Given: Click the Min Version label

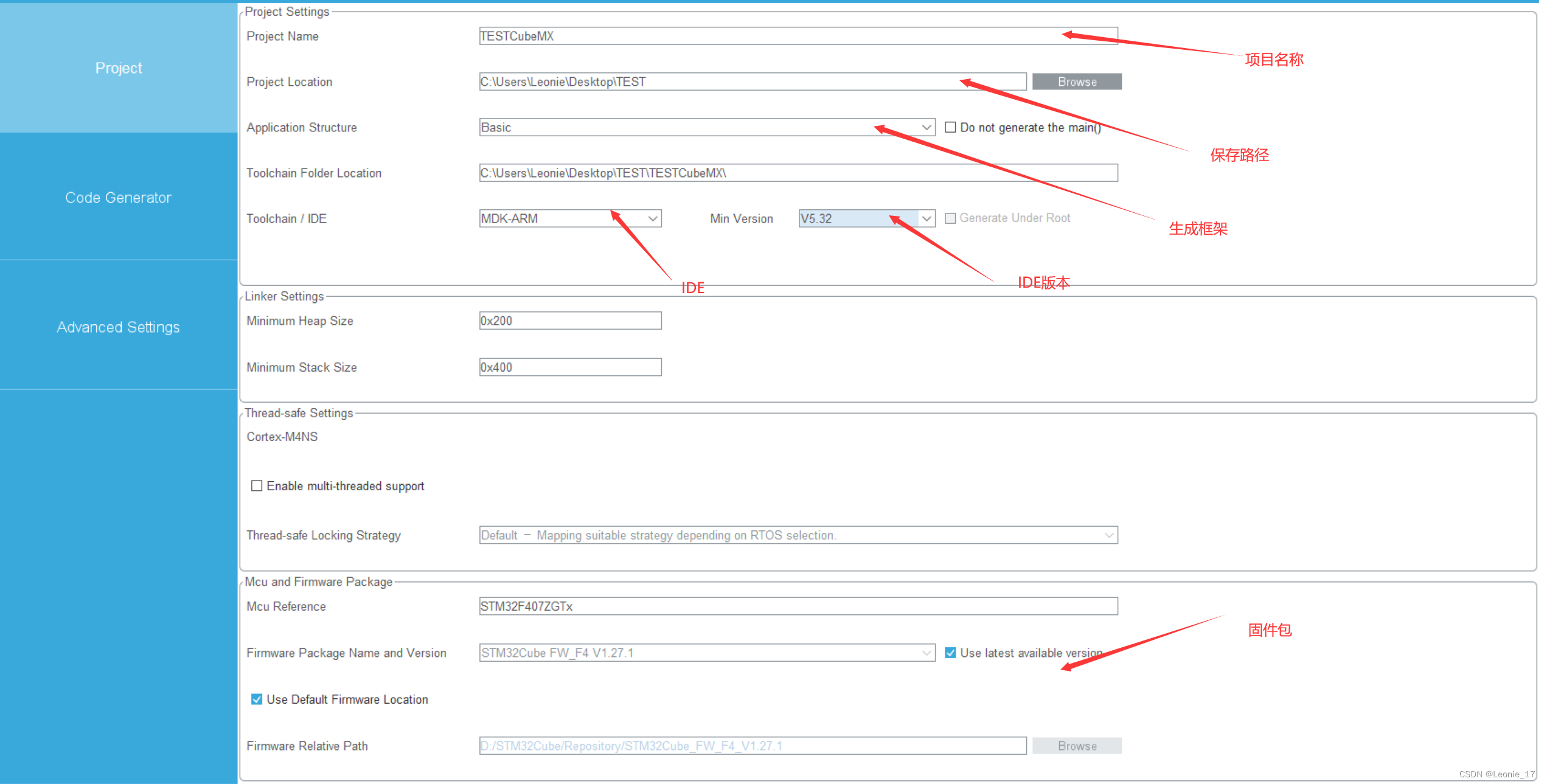Looking at the screenshot, I should click(x=742, y=218).
